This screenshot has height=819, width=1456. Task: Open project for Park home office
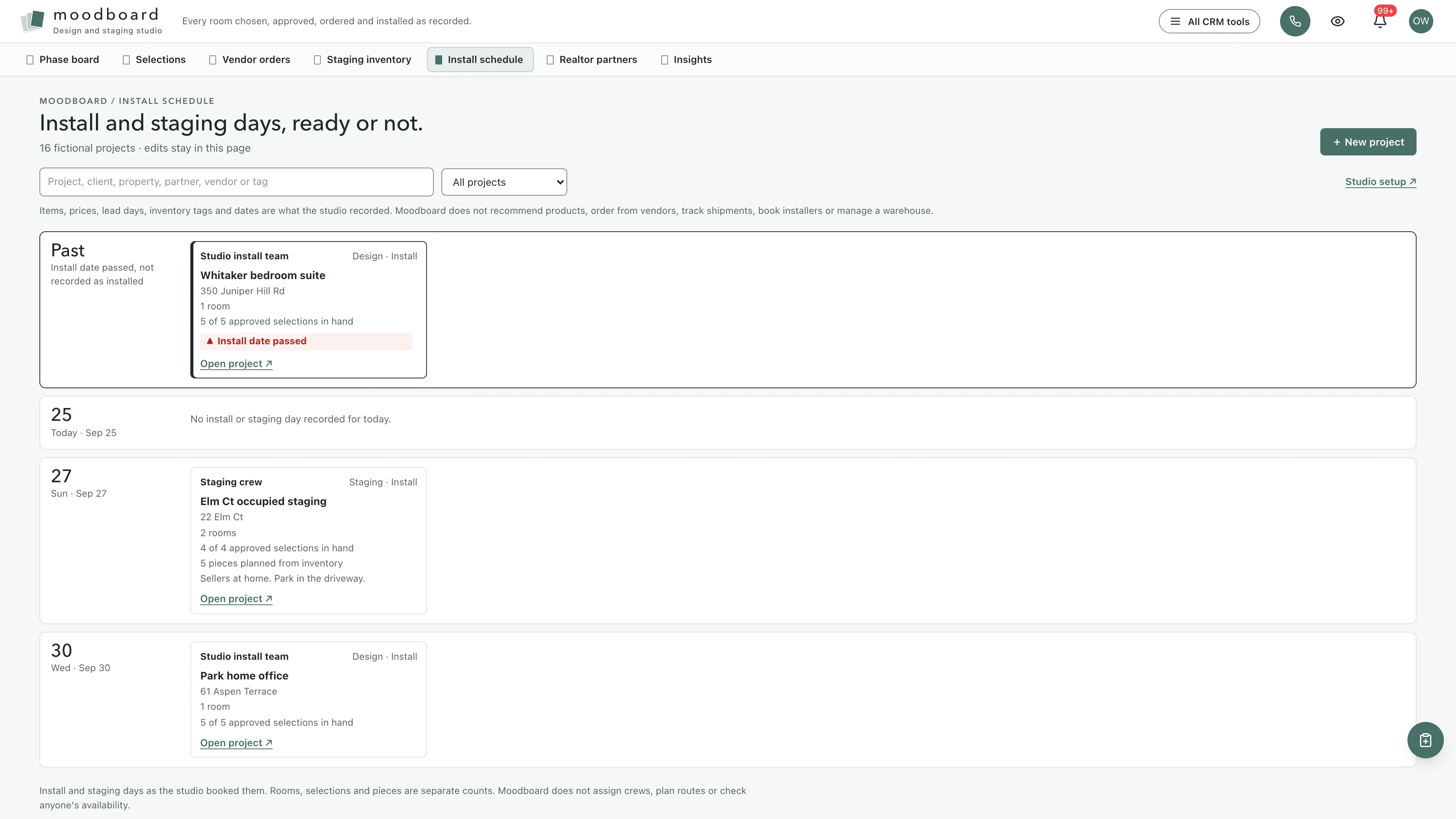(x=236, y=743)
